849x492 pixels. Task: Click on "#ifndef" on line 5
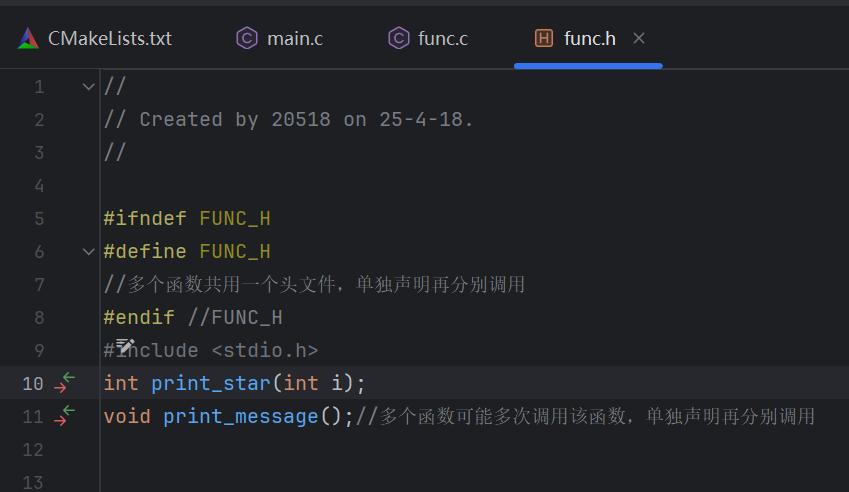coord(145,219)
